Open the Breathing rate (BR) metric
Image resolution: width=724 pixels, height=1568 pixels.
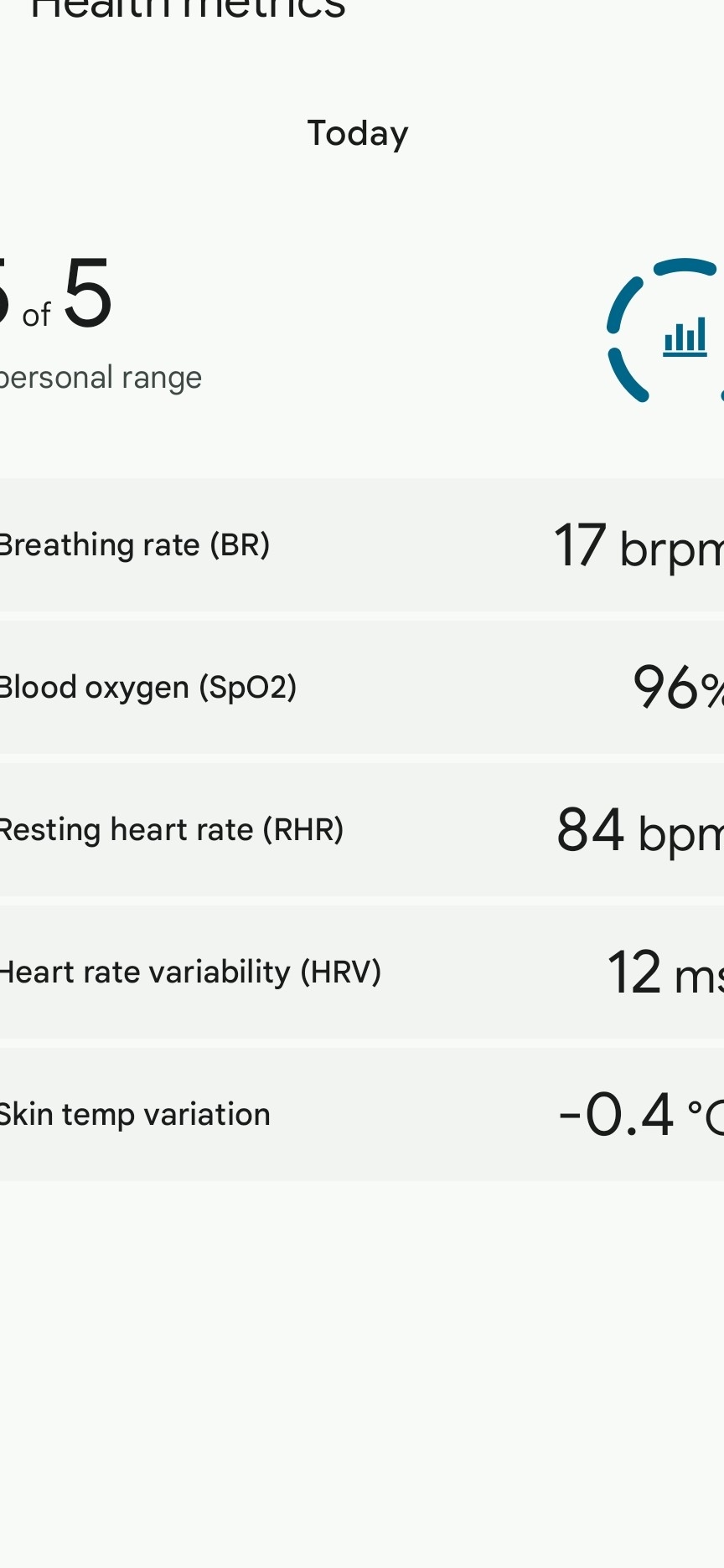click(x=134, y=544)
